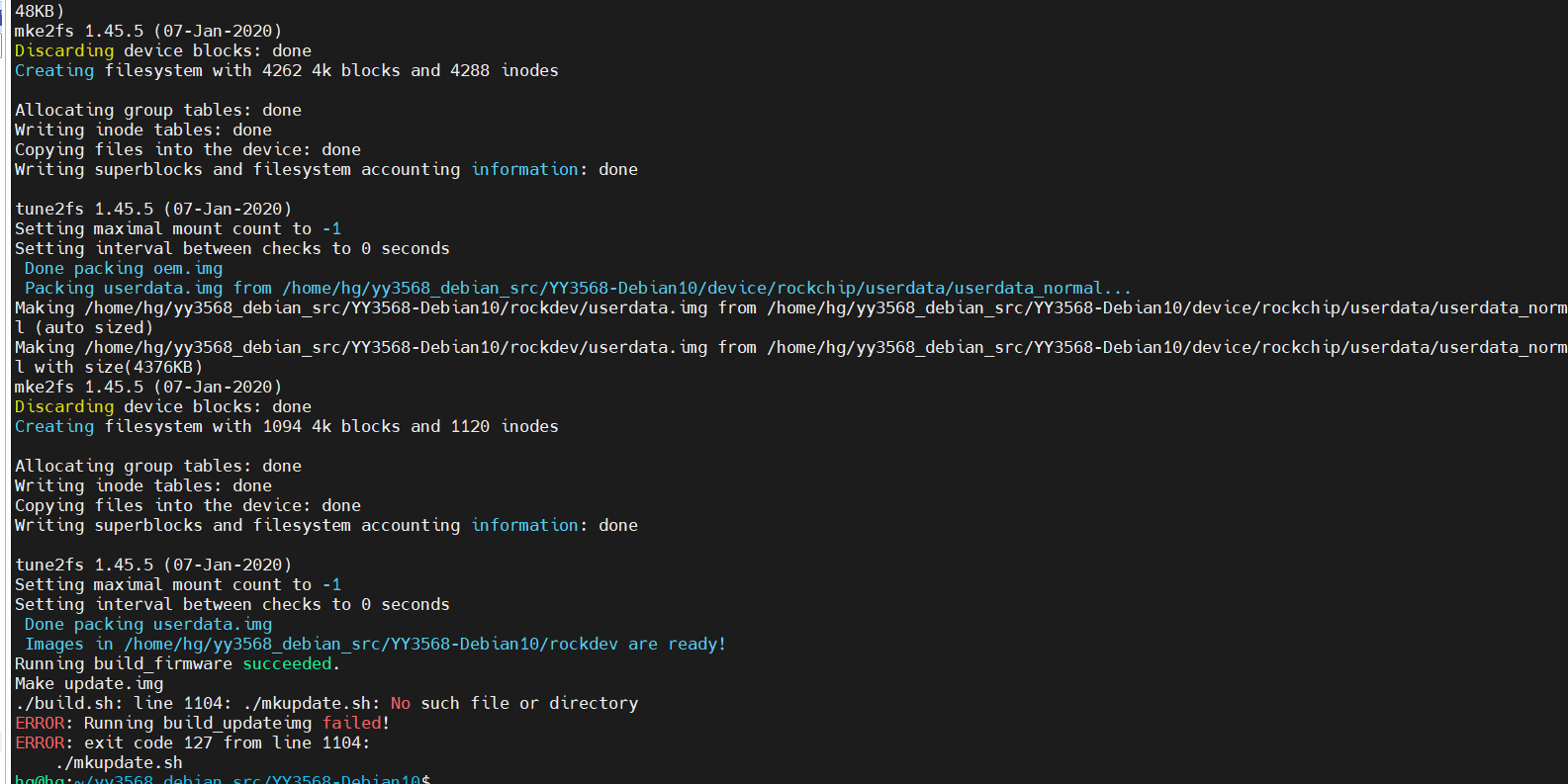Click "ERROR" on the exit code 127 line

pyautogui.click(x=41, y=742)
